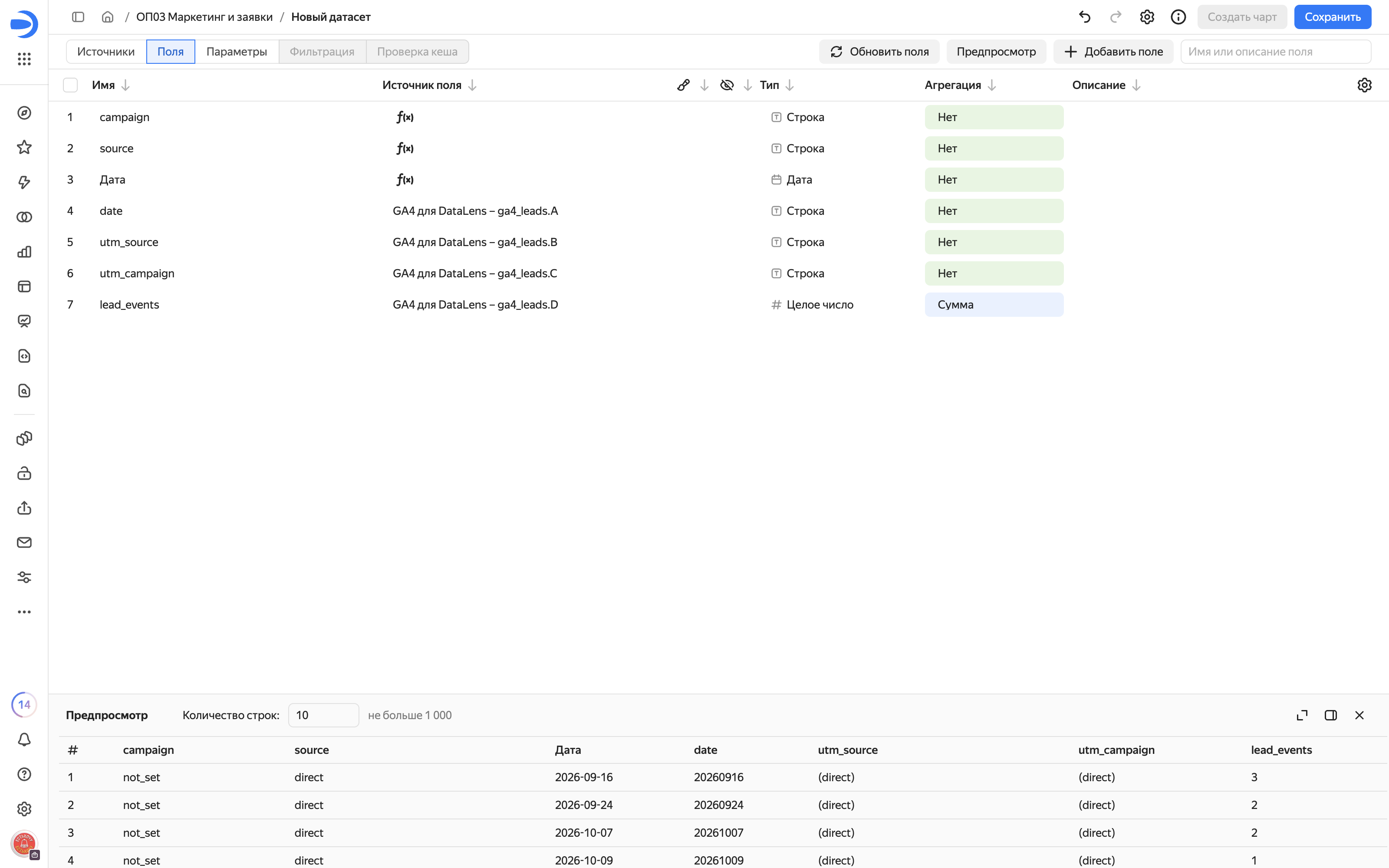Open the stacked cubes collections icon
This screenshot has width=1389, height=868.
(x=24, y=439)
